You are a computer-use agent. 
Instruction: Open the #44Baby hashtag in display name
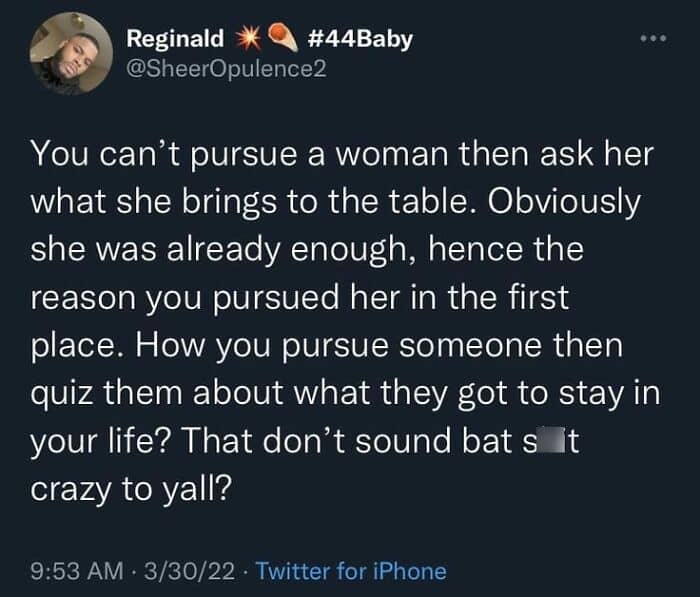pos(360,39)
